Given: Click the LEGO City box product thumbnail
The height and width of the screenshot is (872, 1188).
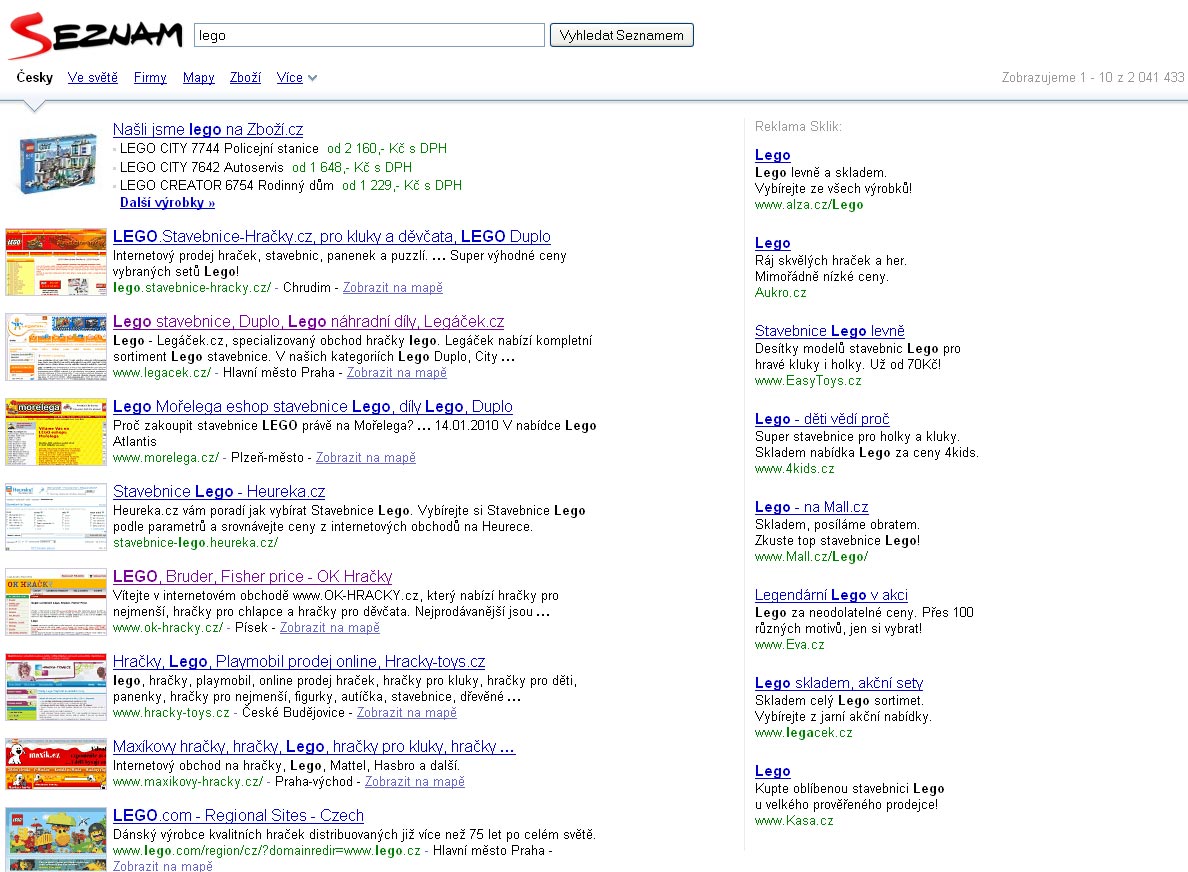Looking at the screenshot, I should [58, 164].
